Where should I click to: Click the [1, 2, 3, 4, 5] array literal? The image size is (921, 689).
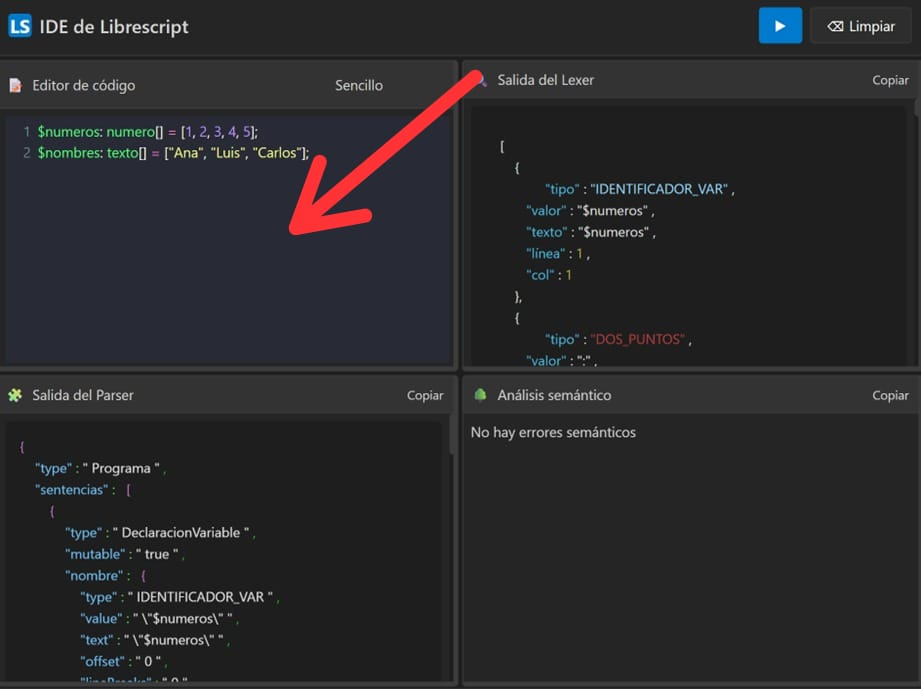click(217, 132)
